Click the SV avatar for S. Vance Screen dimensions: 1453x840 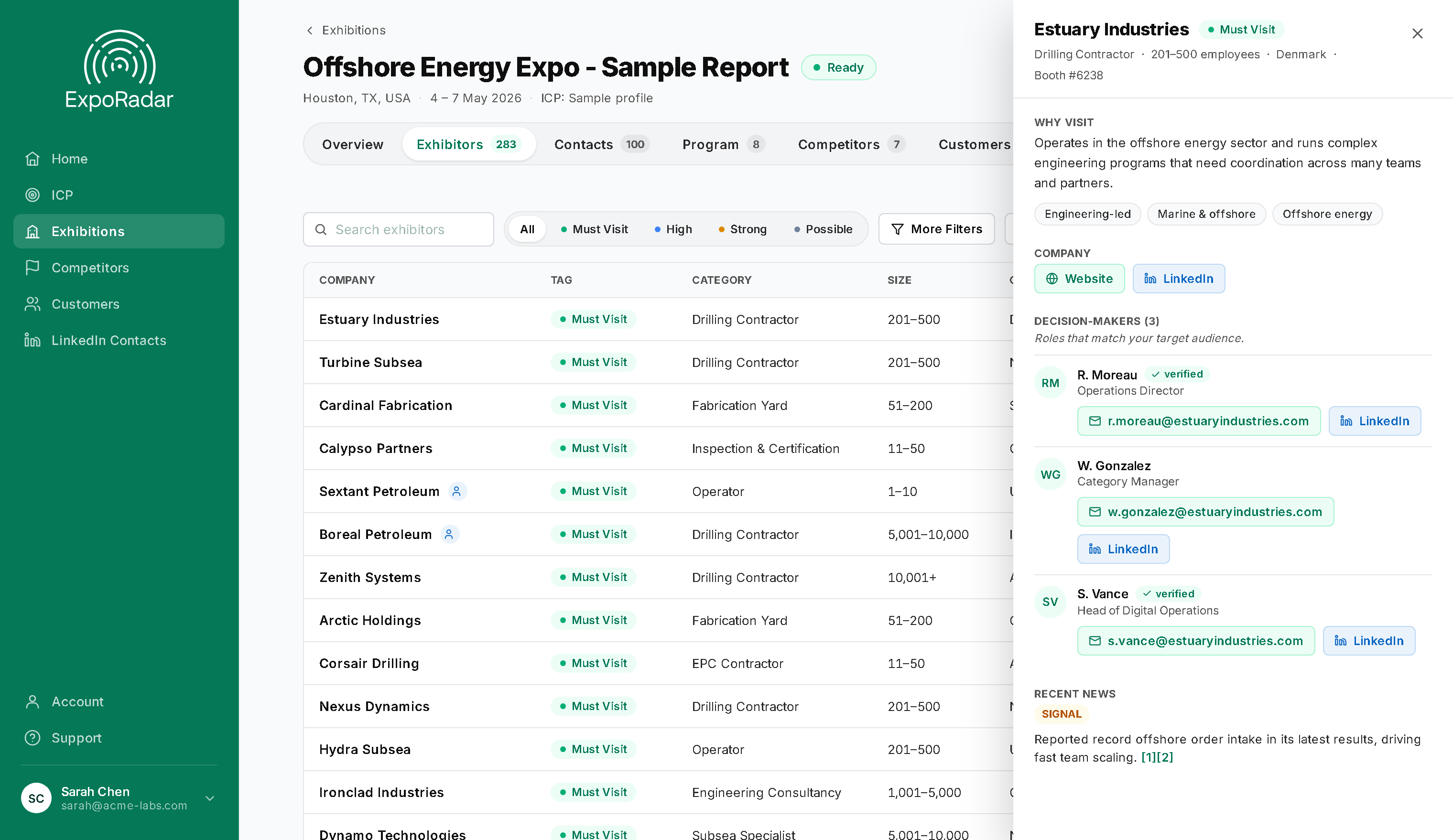point(1050,602)
